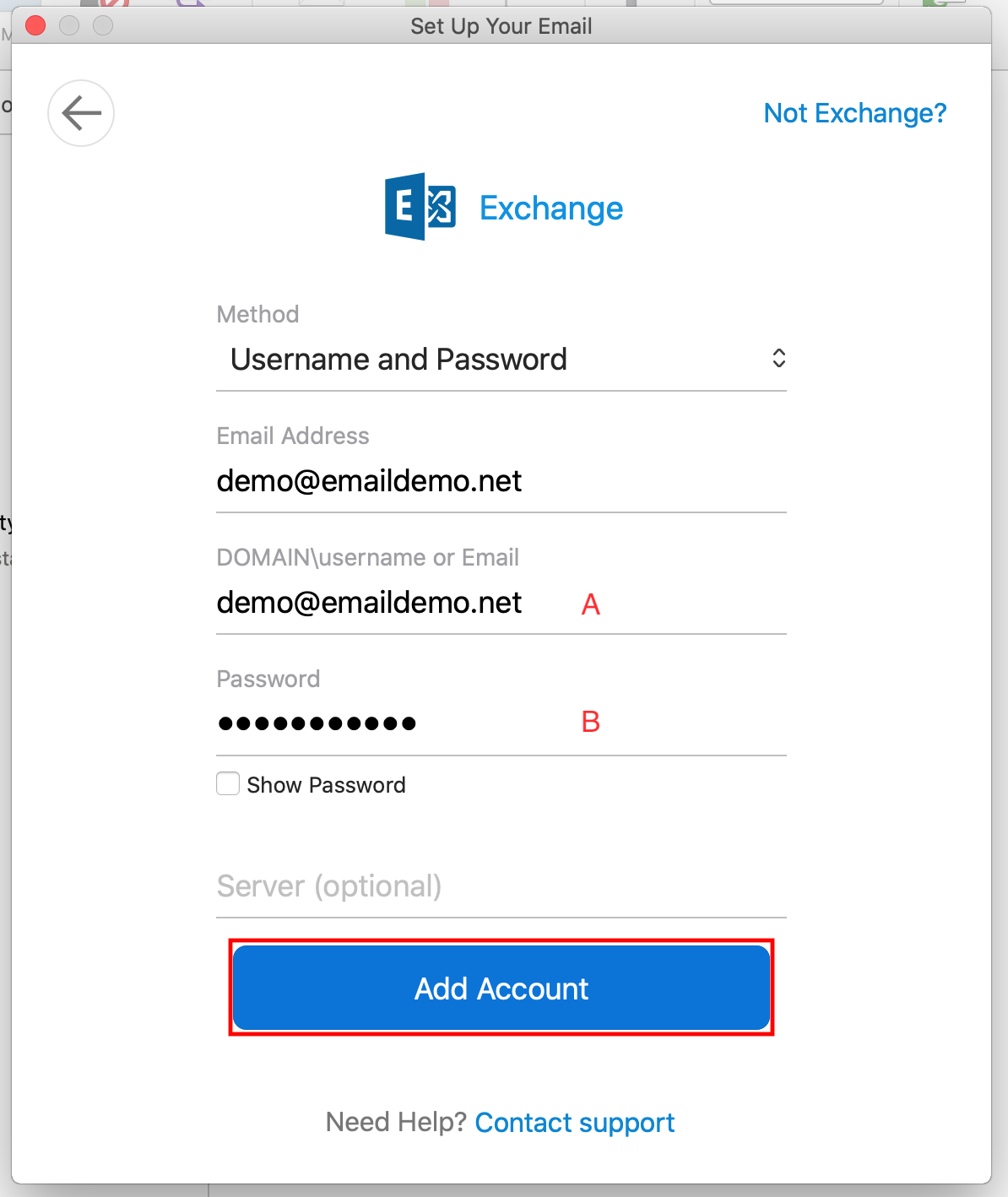Click the Exchange heading text
This screenshot has width=1008, height=1197.
pyautogui.click(x=551, y=209)
